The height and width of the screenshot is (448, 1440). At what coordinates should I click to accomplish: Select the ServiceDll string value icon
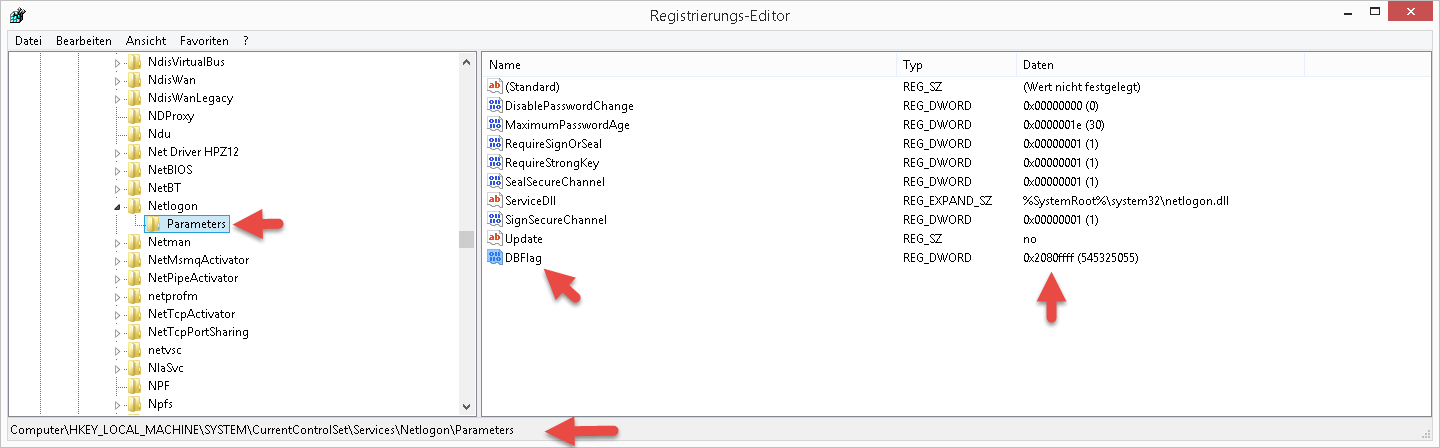[x=495, y=201]
